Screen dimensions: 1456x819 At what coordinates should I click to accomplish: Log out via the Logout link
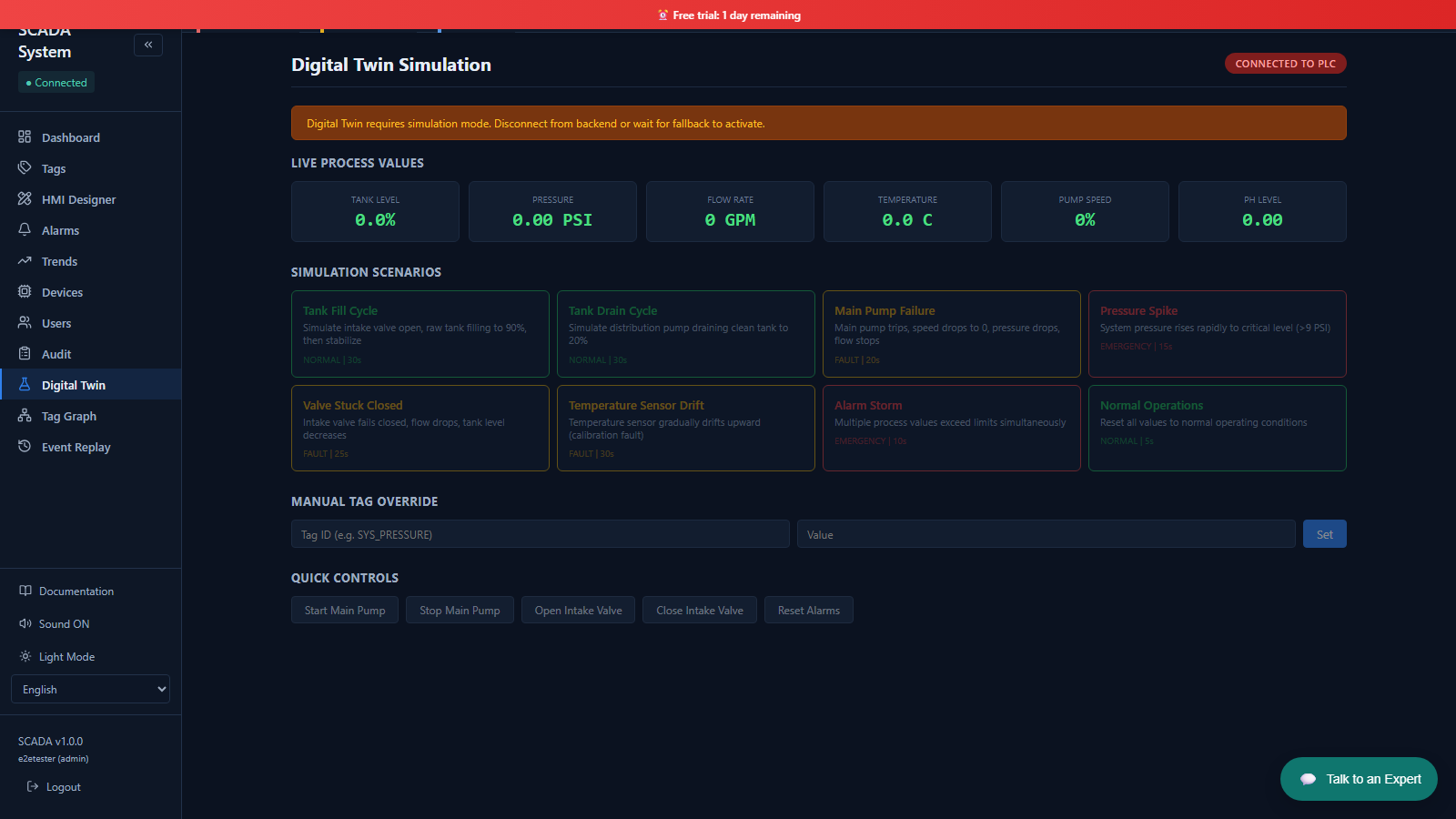click(x=54, y=786)
